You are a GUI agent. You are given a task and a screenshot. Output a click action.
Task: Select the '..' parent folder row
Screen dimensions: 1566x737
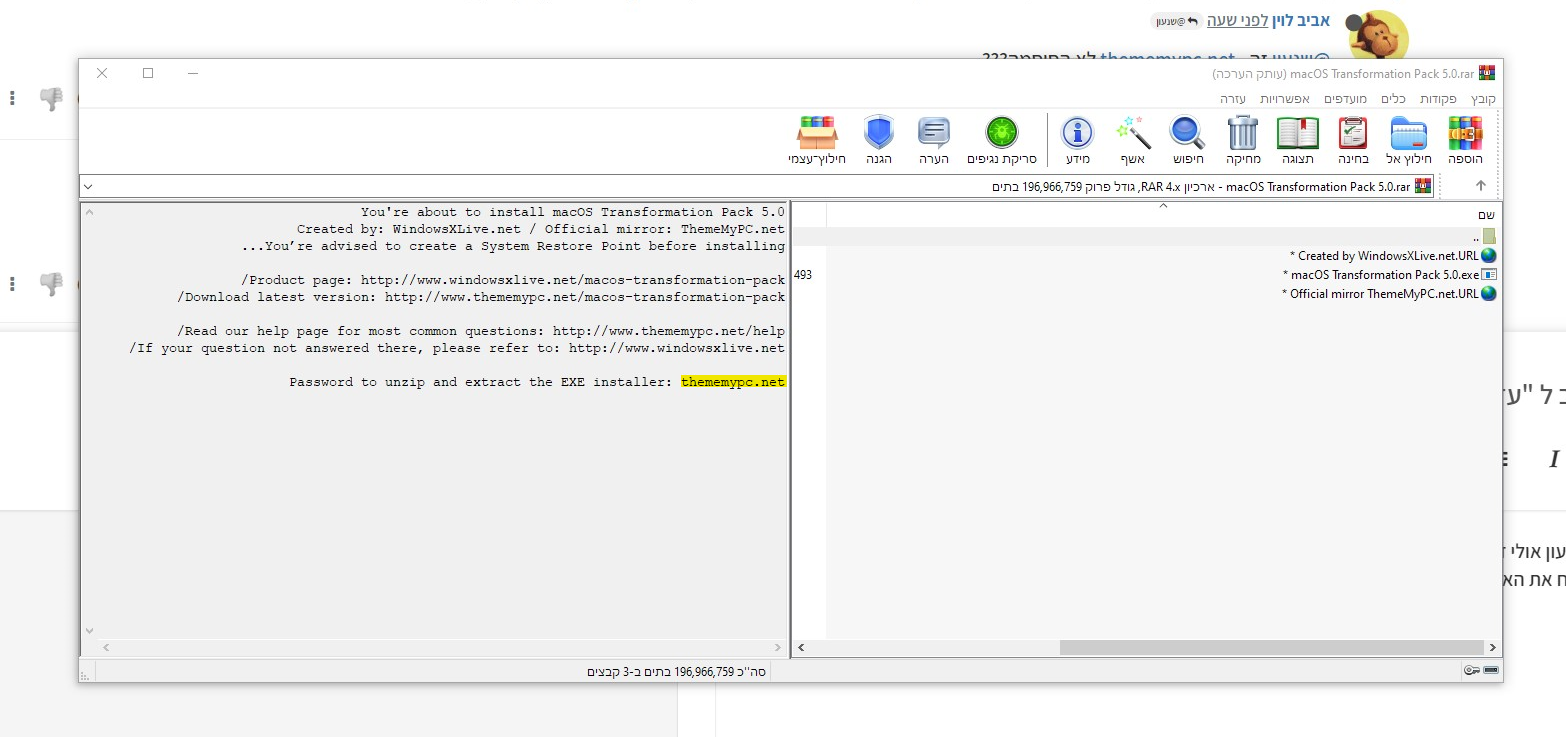pos(1148,237)
